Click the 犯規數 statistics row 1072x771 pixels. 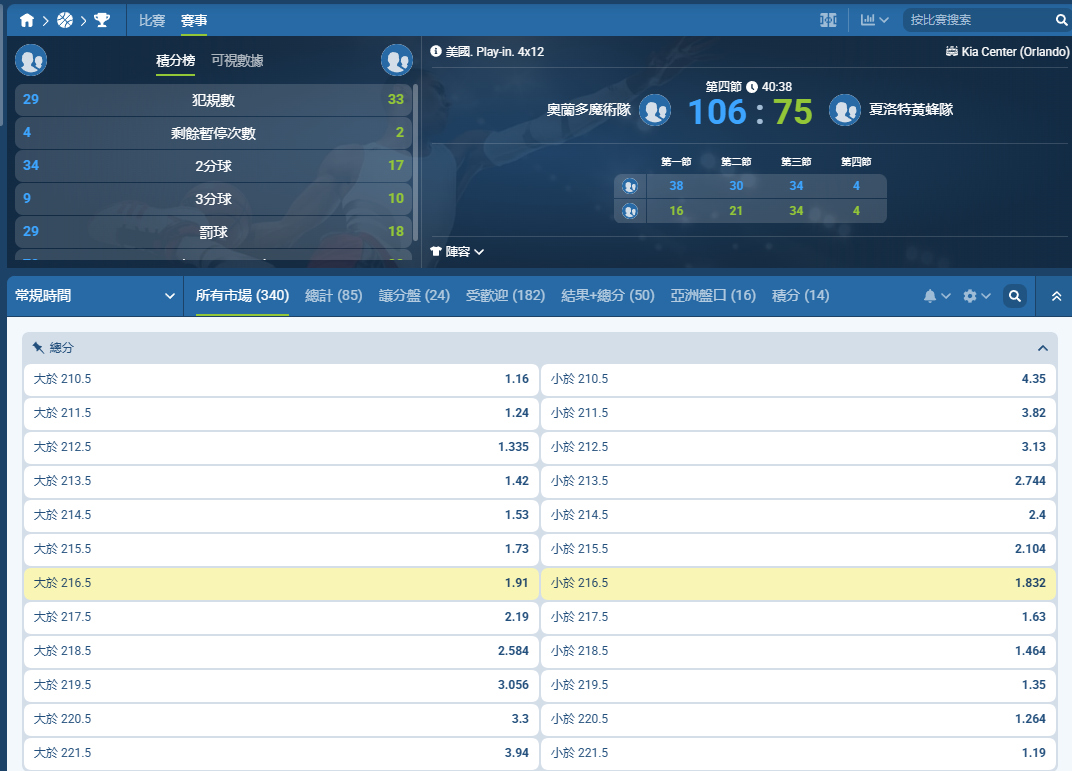[213, 100]
